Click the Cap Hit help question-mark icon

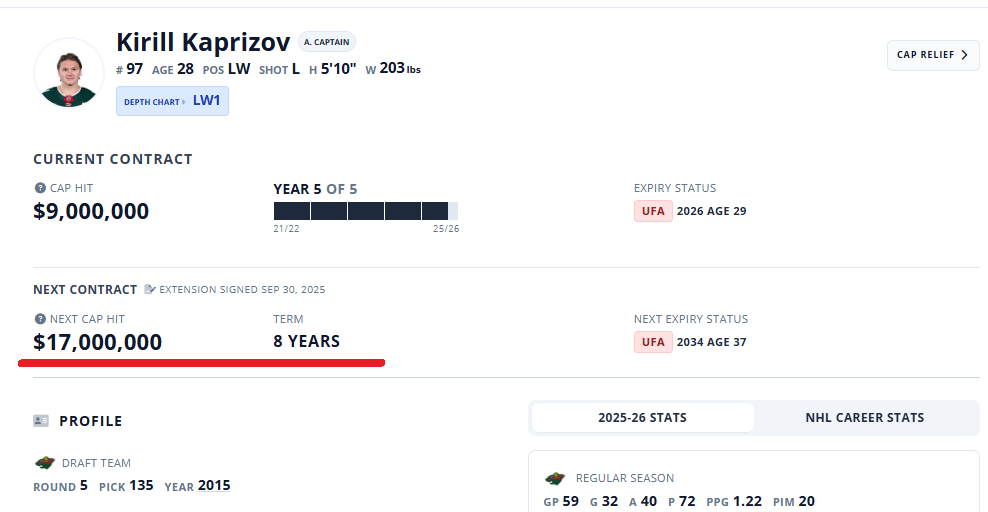(x=40, y=188)
